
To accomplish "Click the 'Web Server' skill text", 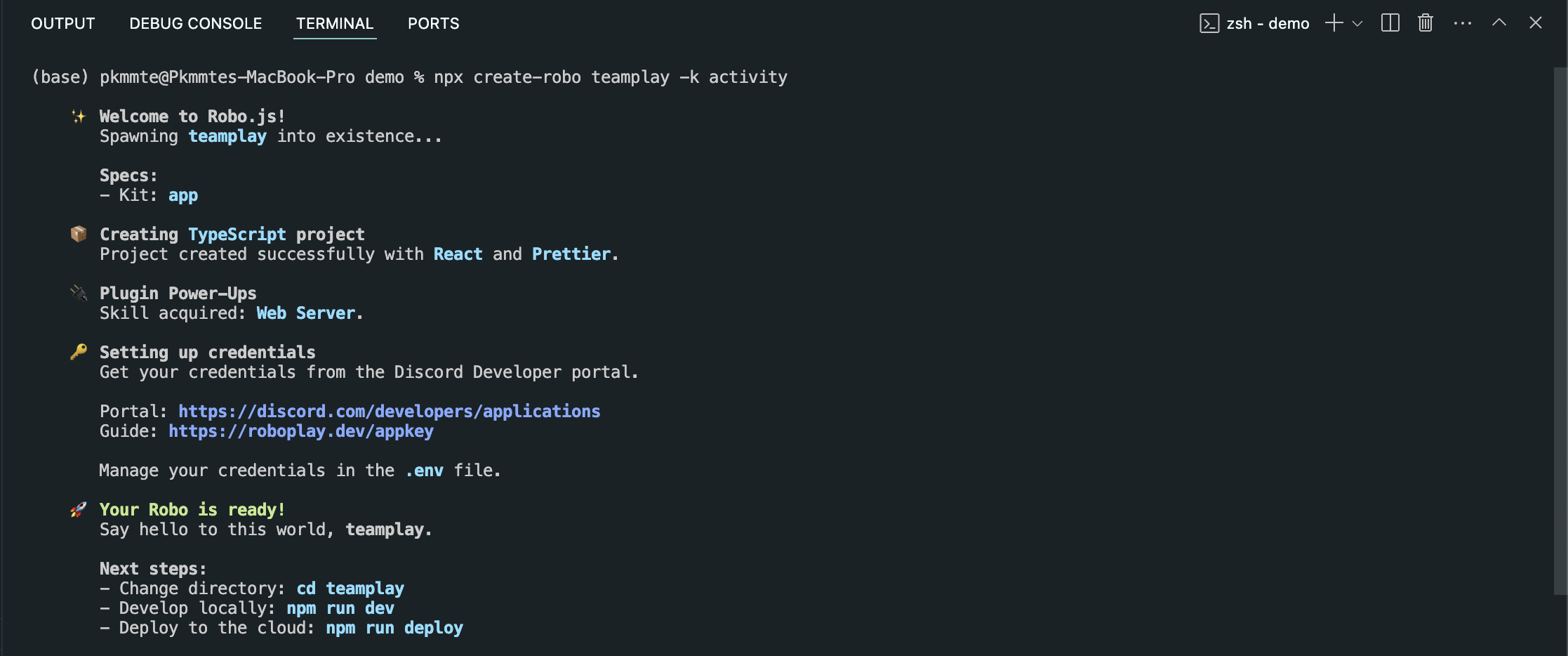I will (x=306, y=313).
